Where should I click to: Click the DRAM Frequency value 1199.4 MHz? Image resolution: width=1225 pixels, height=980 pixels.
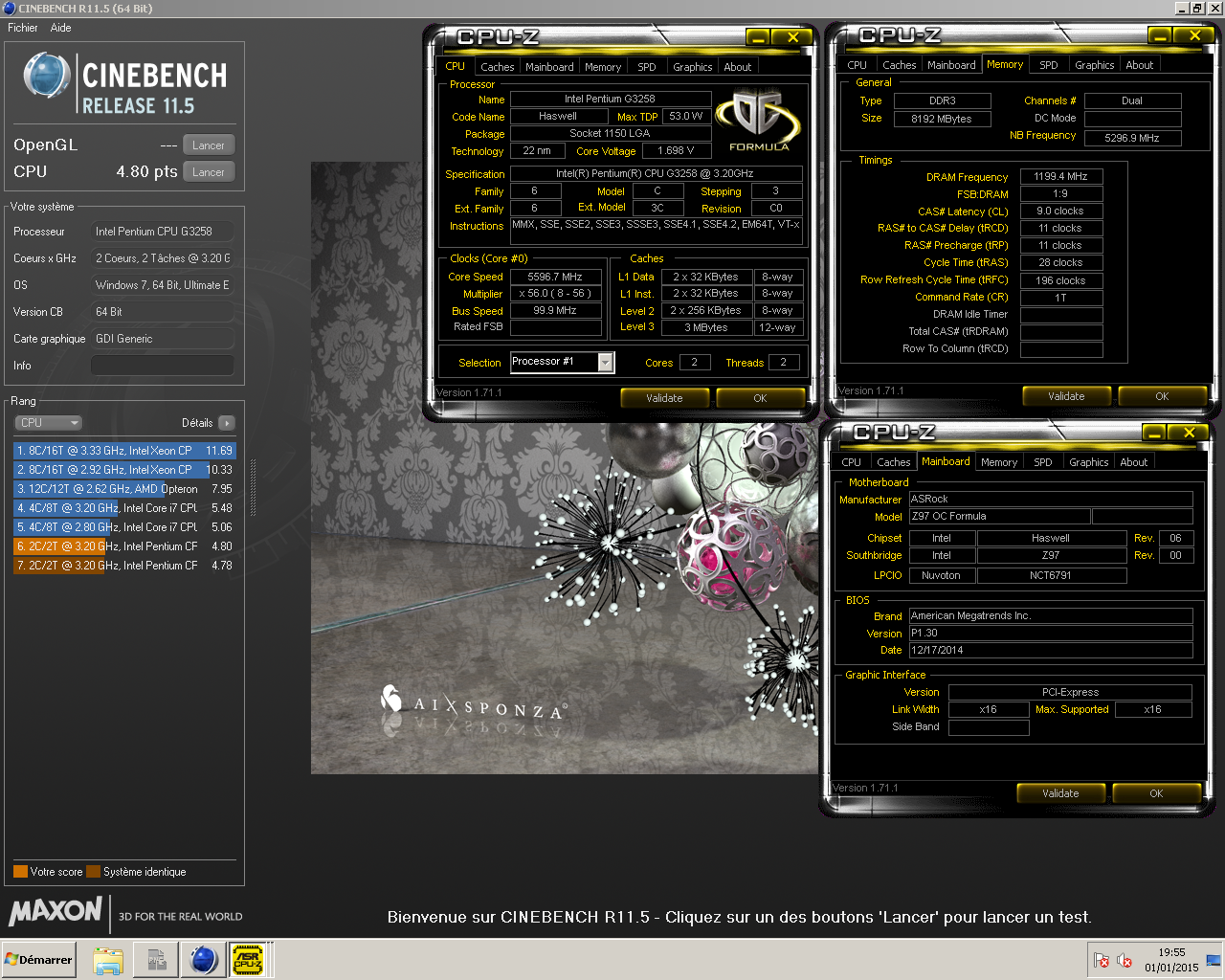pos(1060,177)
